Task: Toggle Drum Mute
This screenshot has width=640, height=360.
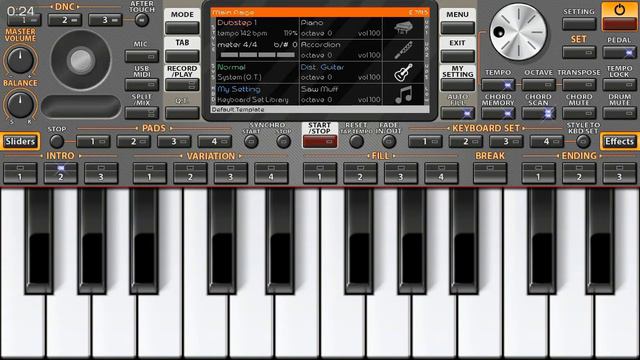Action: [619, 113]
